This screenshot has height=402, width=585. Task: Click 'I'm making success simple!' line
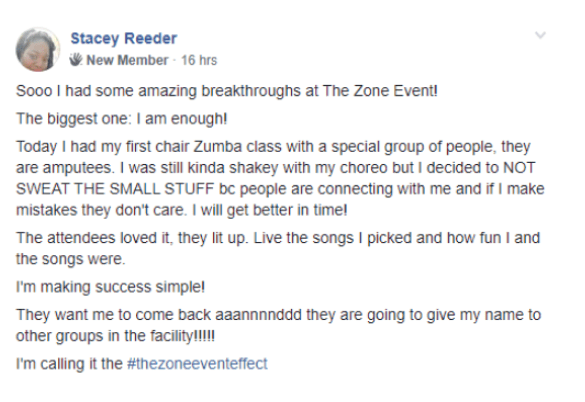[x=110, y=287]
